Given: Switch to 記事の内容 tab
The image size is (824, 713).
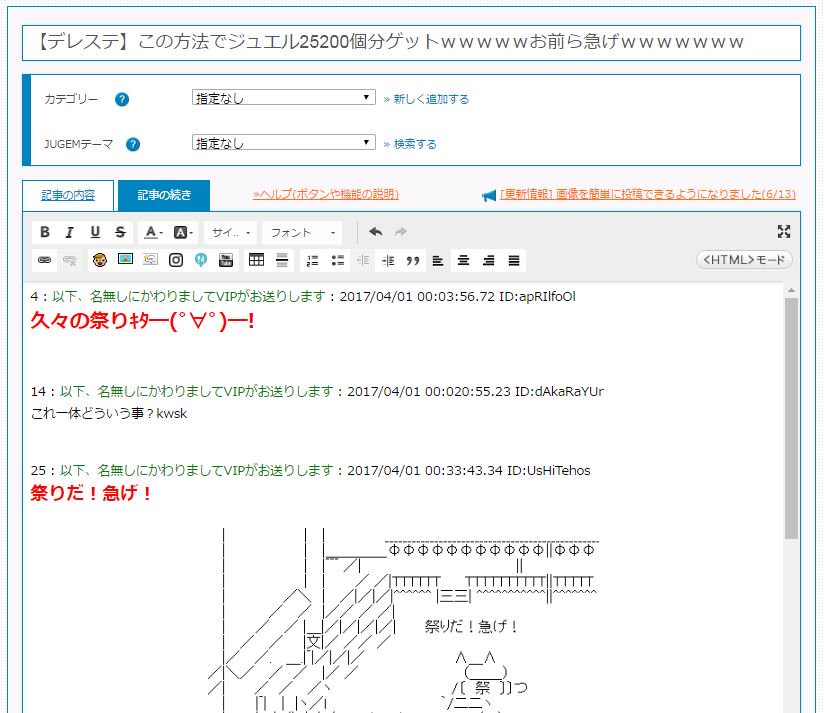Looking at the screenshot, I should (68, 195).
